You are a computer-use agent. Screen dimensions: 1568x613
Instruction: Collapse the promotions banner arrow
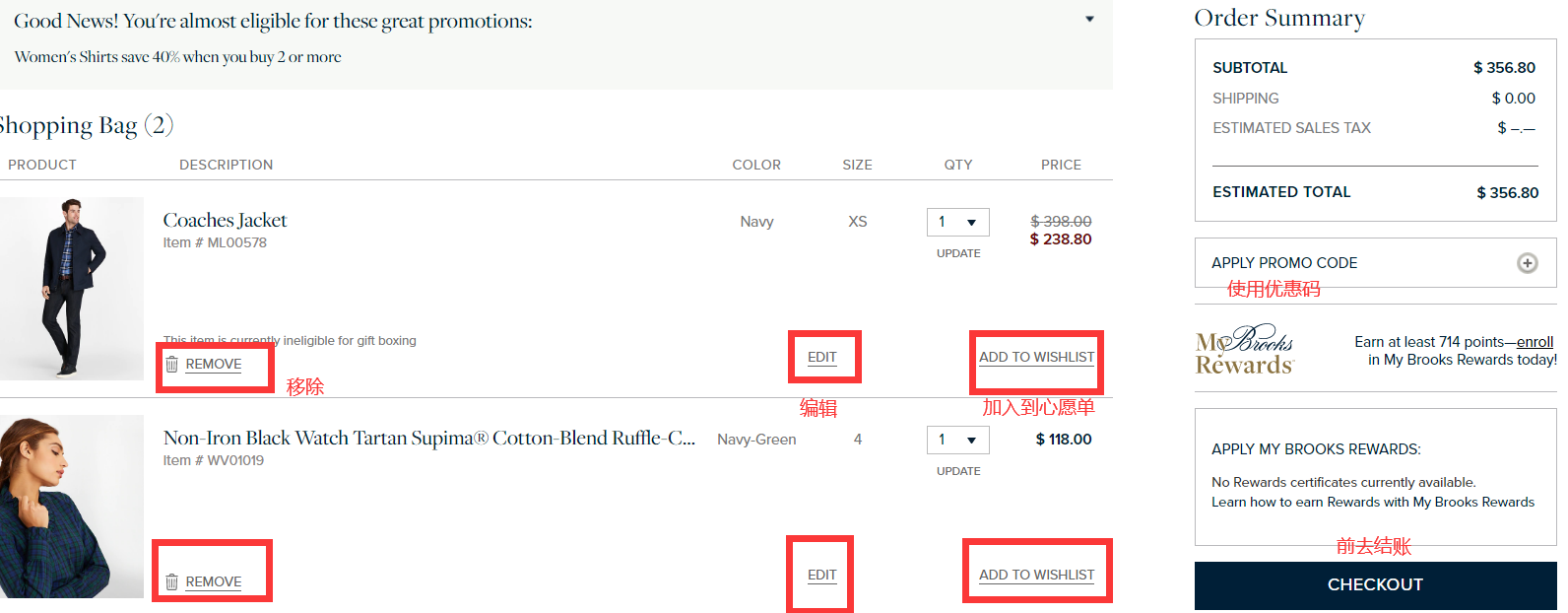tap(1089, 20)
